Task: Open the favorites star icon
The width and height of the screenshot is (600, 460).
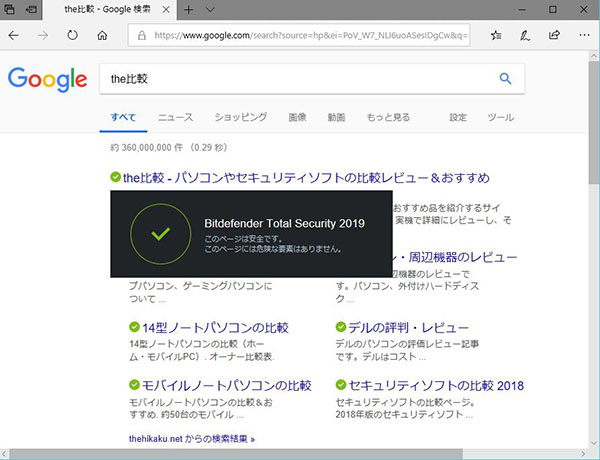Action: [x=496, y=36]
